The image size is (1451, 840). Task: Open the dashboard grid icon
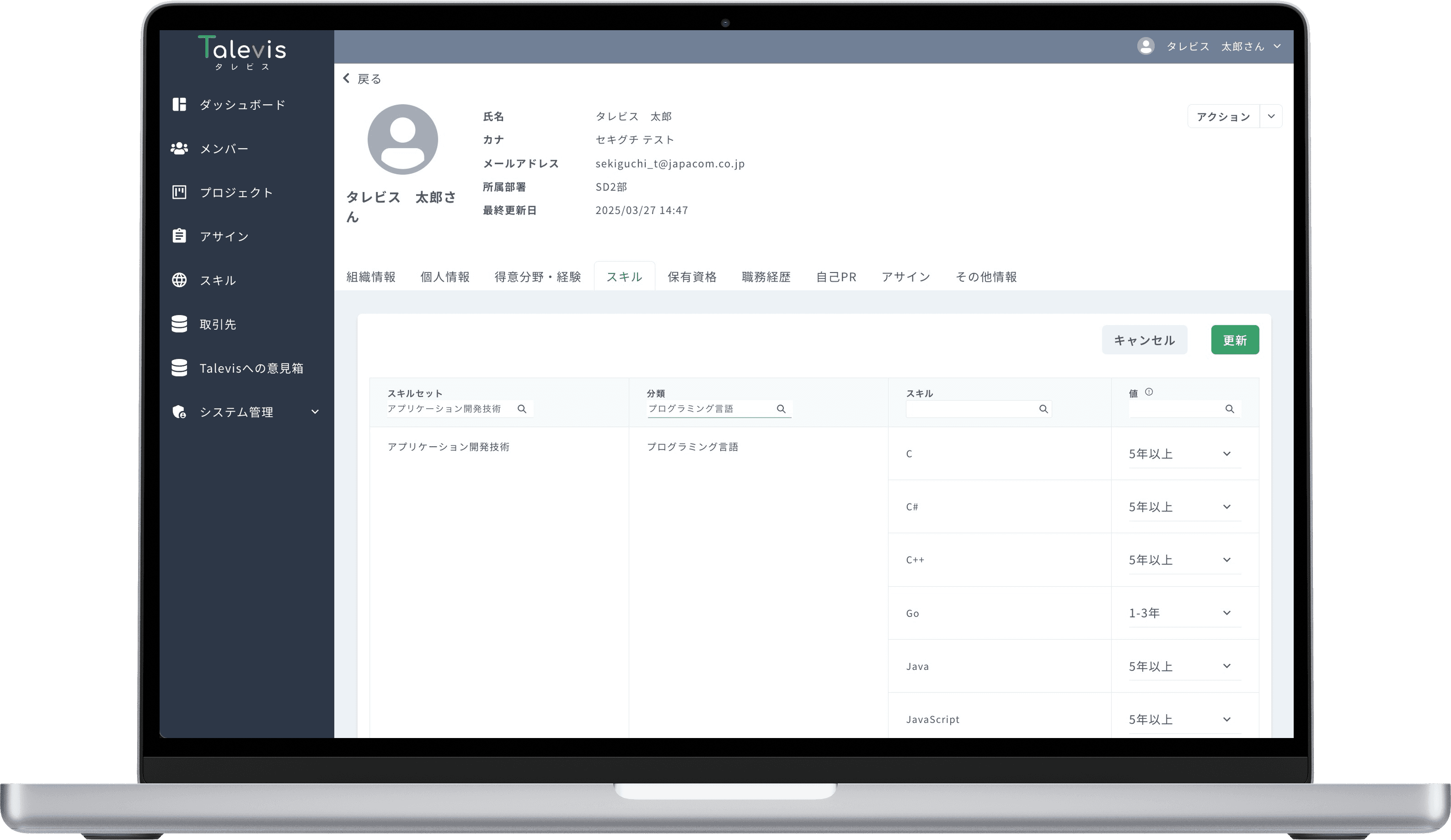[179, 104]
